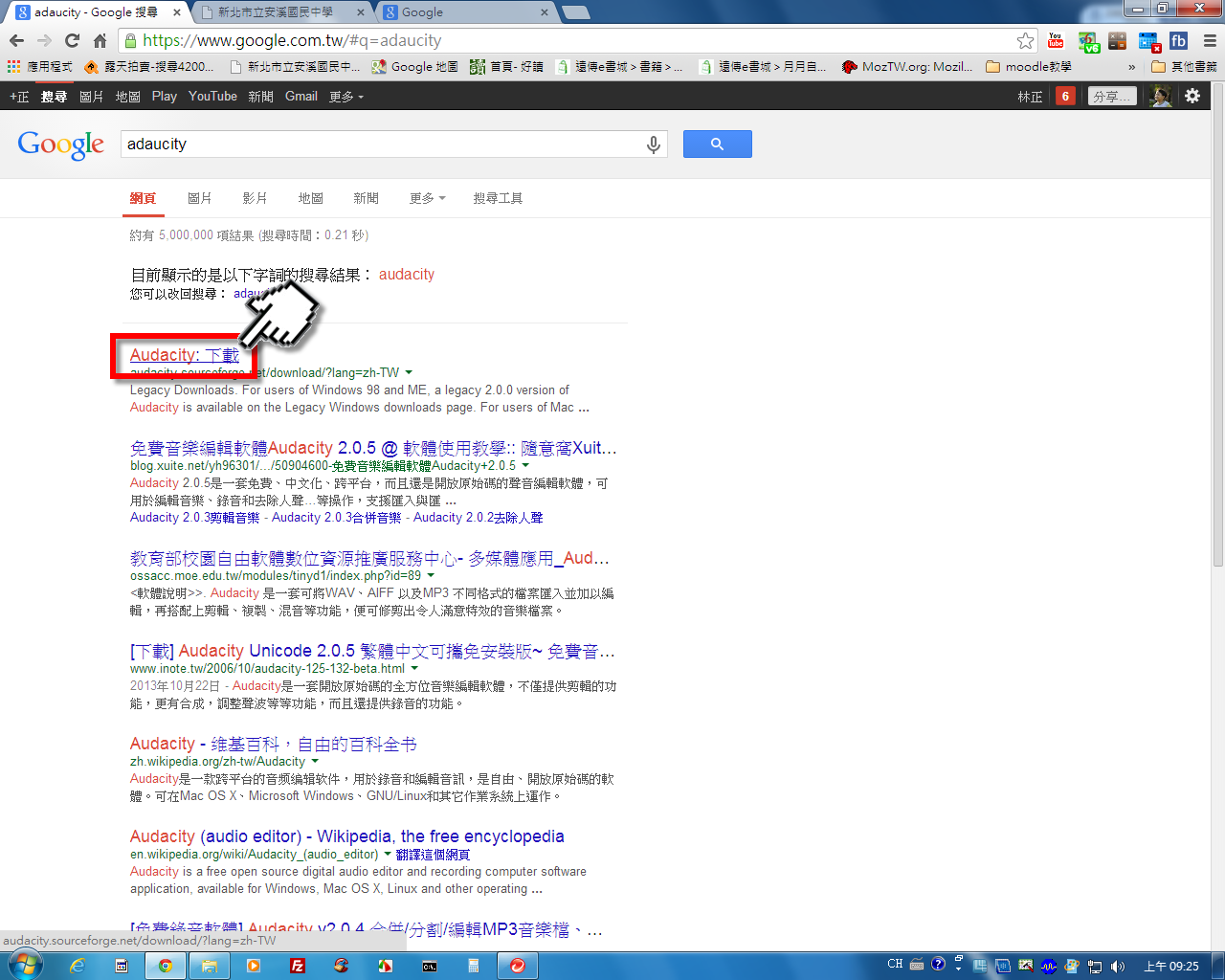
Task: Open the MozTW.org bookmark
Action: tap(906, 67)
